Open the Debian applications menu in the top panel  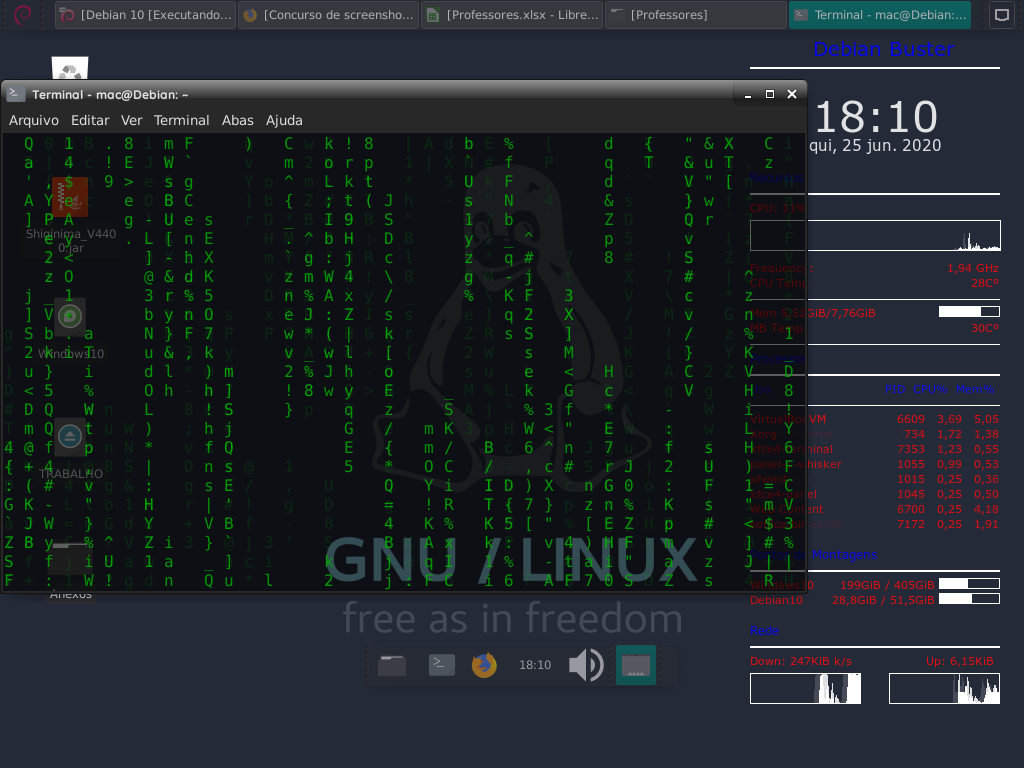(23, 14)
